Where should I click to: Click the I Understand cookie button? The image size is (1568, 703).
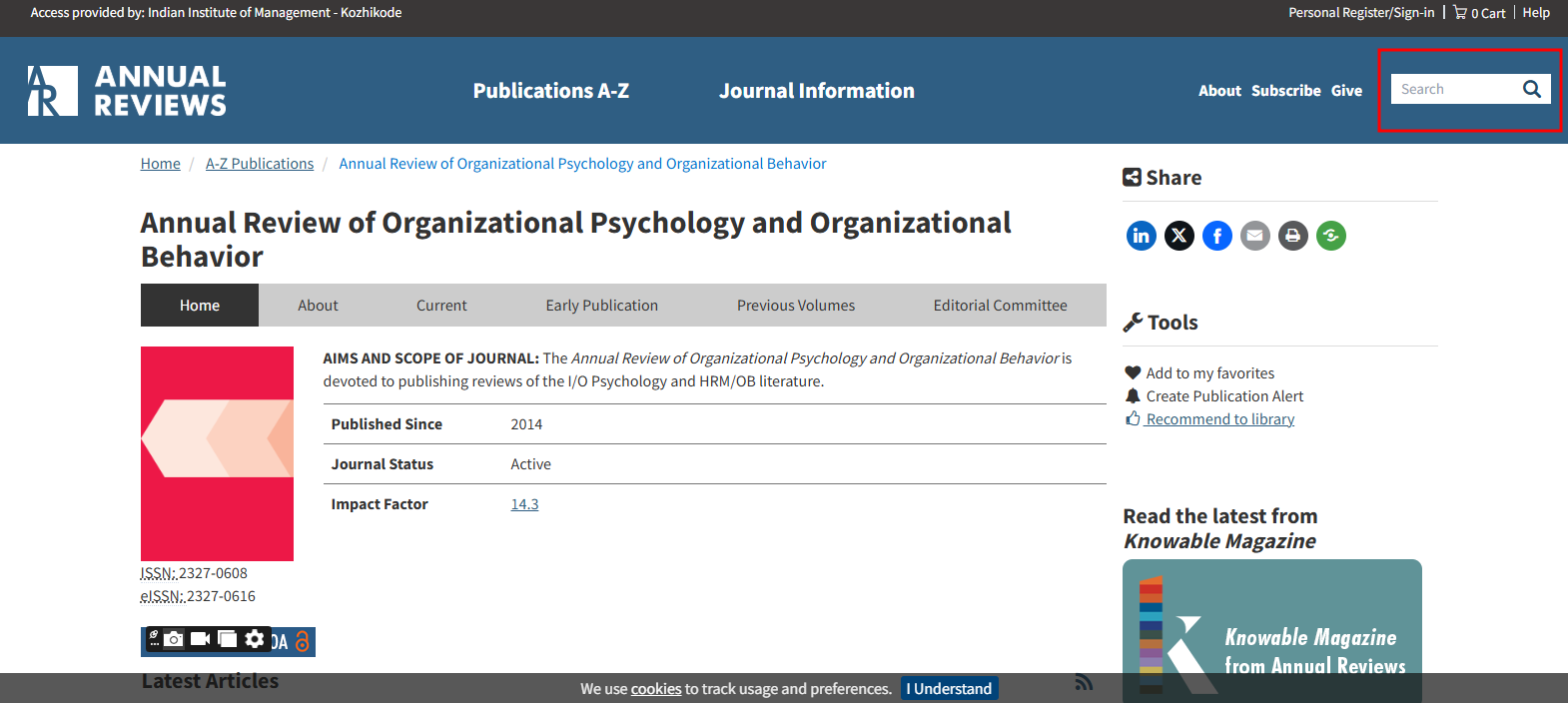click(x=949, y=689)
